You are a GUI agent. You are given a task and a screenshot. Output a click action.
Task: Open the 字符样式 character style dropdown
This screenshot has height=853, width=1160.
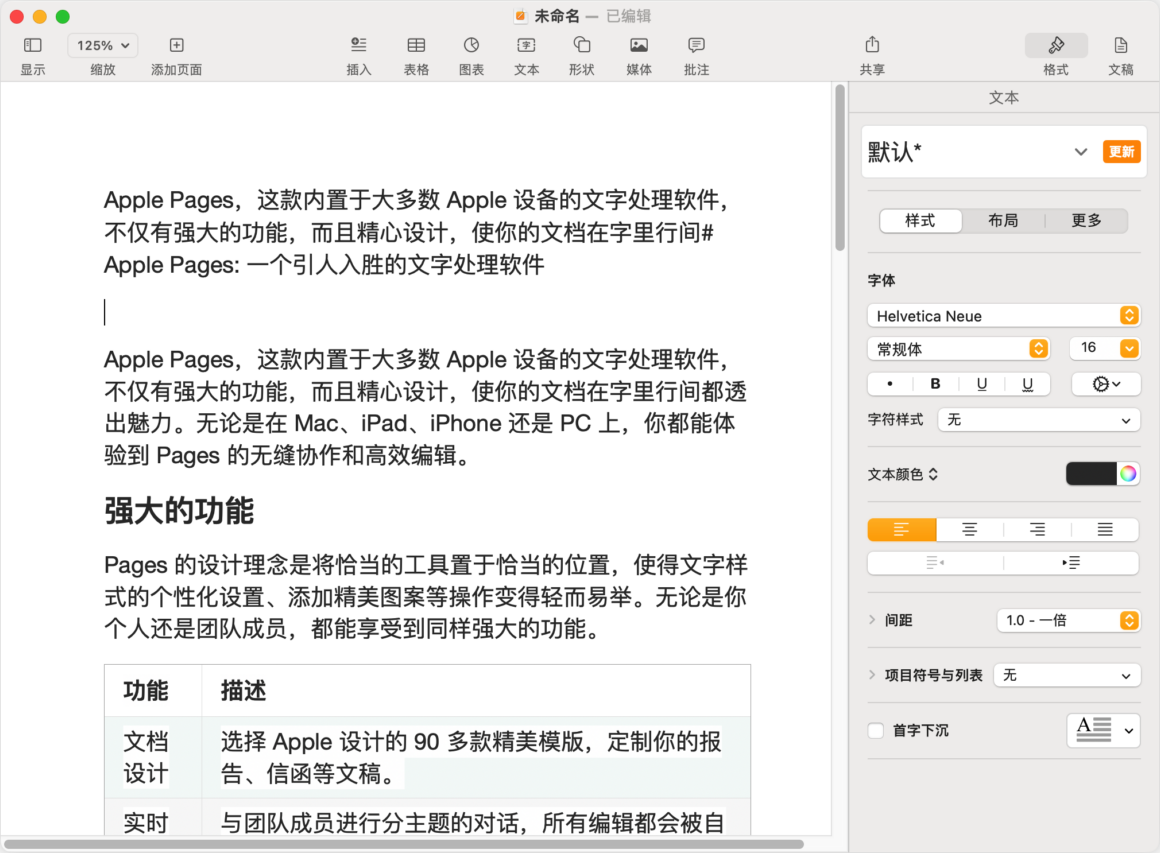click(1039, 420)
